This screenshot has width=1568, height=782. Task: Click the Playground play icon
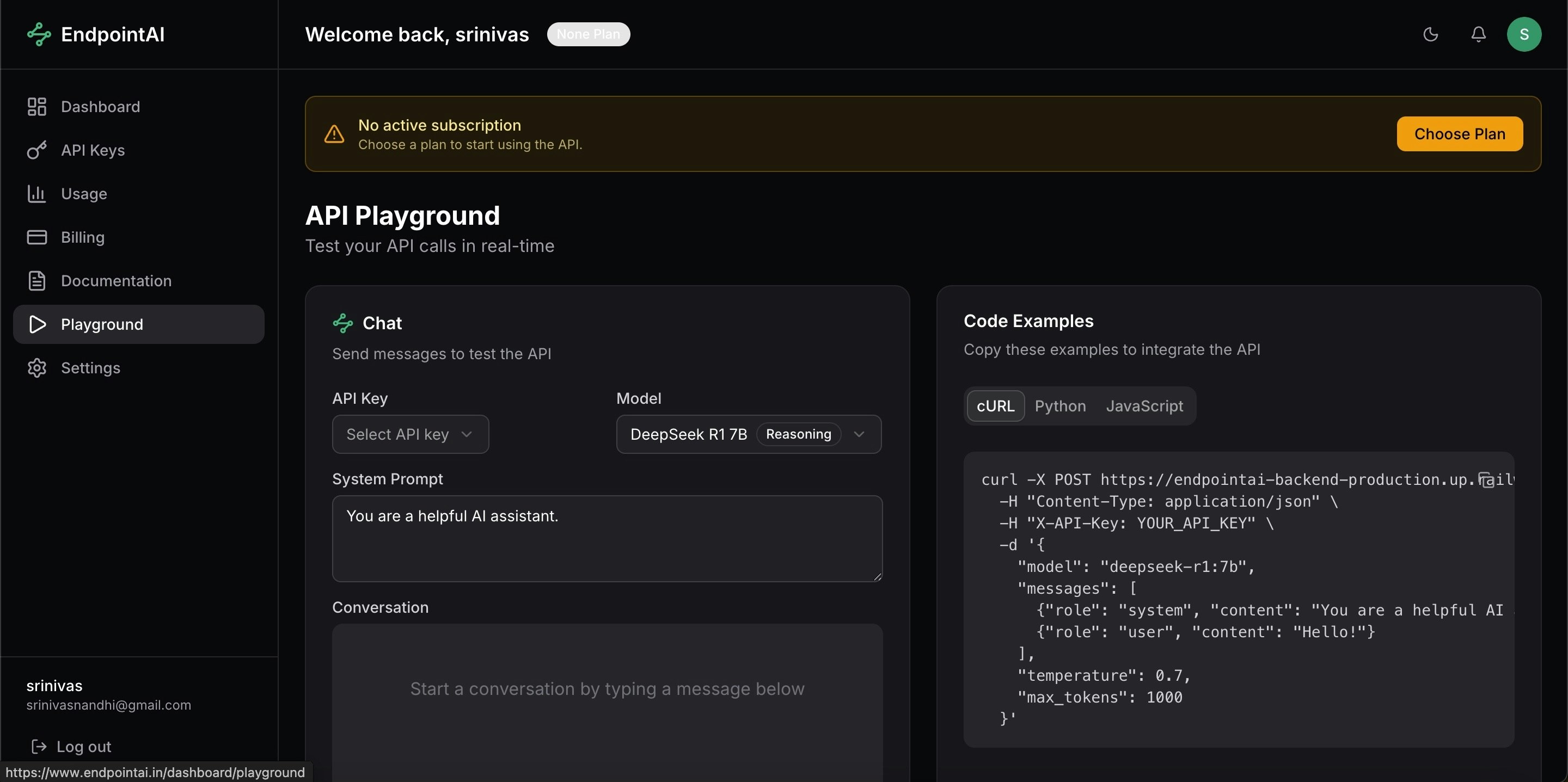37,324
